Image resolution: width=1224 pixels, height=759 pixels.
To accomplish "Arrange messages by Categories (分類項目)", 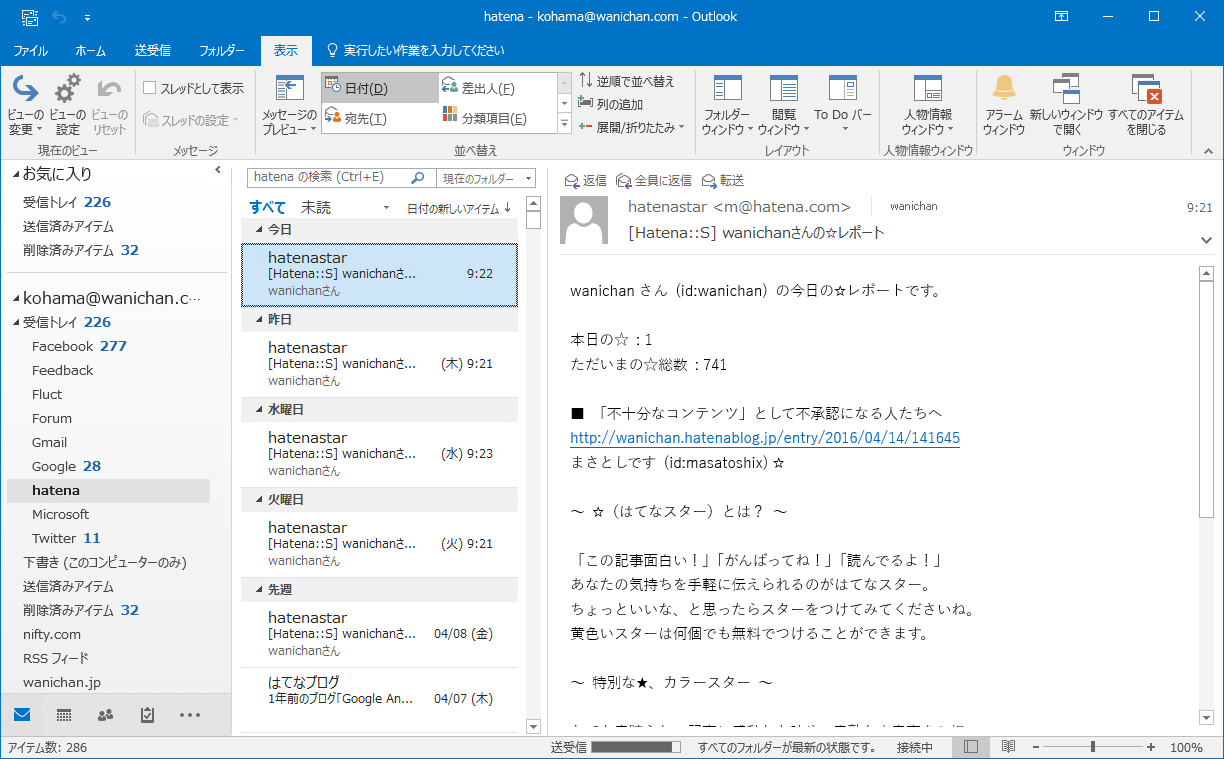I will pos(497,119).
